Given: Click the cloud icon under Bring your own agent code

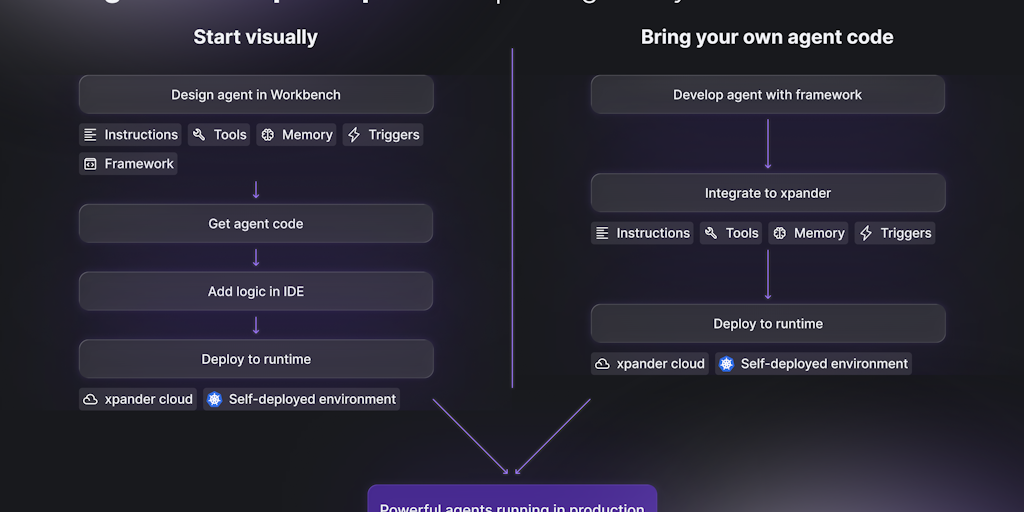Looking at the screenshot, I should 602,364.
